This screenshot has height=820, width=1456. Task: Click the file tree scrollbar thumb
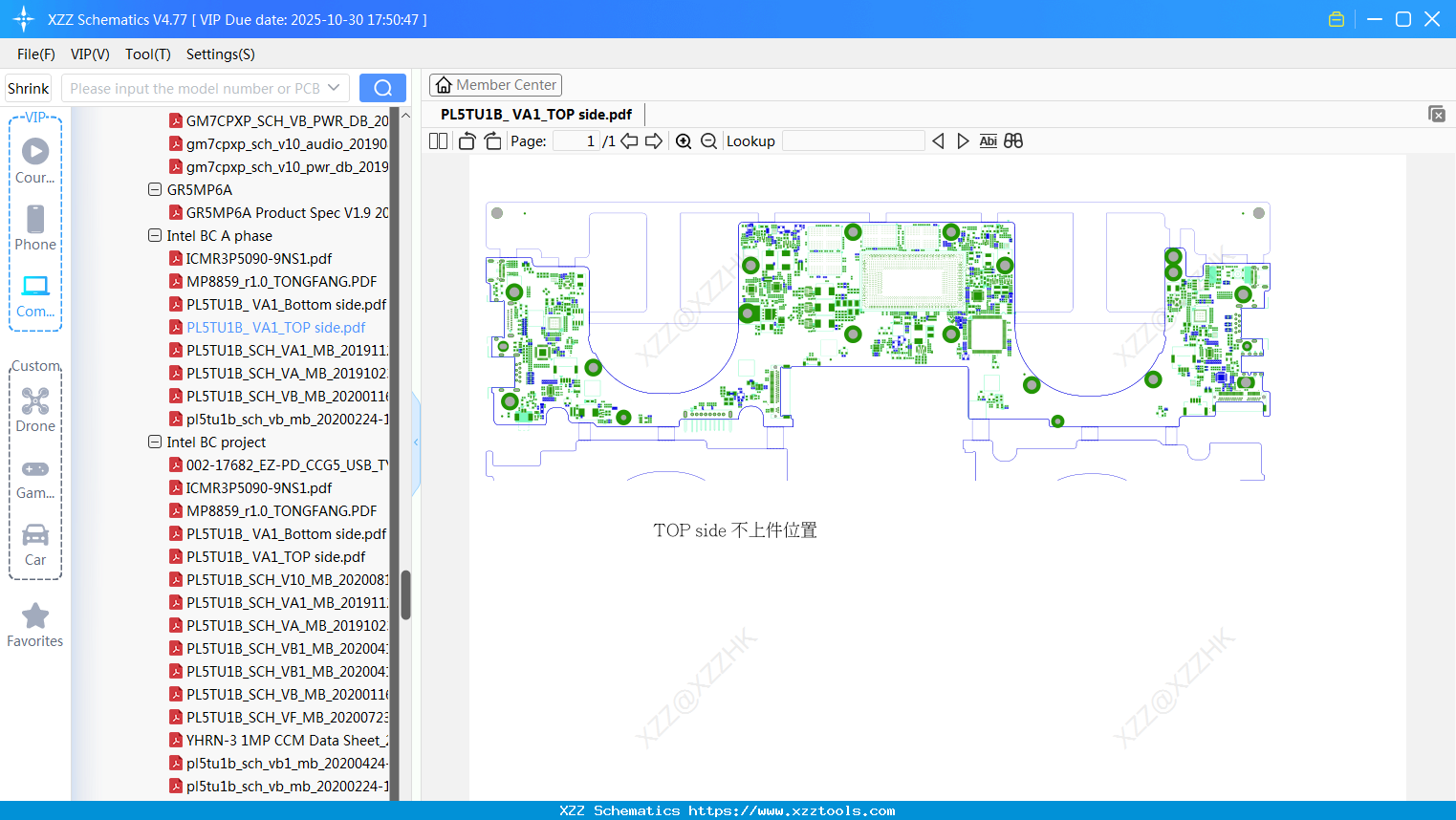(405, 594)
